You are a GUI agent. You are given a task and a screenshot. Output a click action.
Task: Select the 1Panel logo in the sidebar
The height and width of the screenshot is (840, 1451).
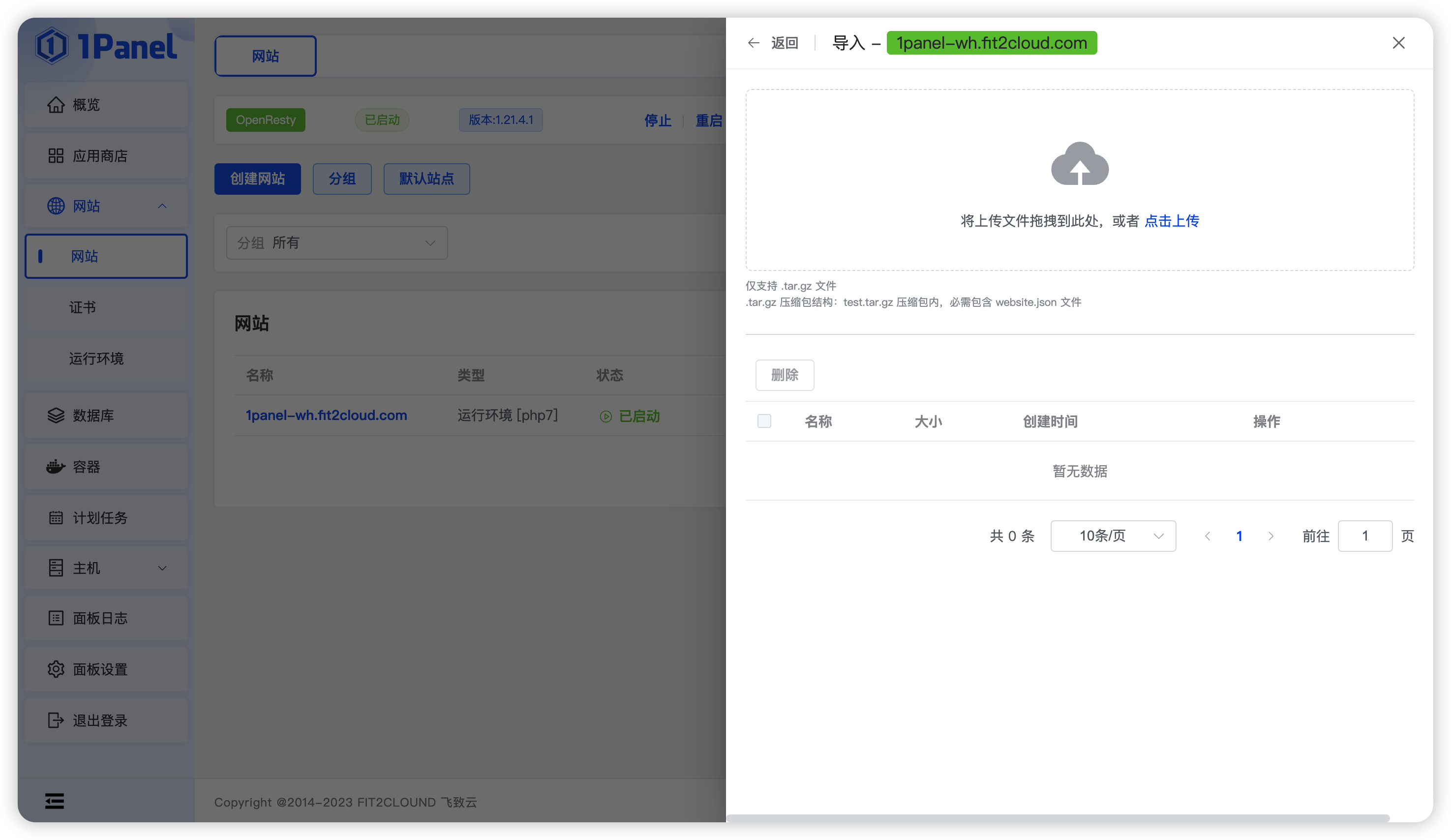(x=107, y=46)
